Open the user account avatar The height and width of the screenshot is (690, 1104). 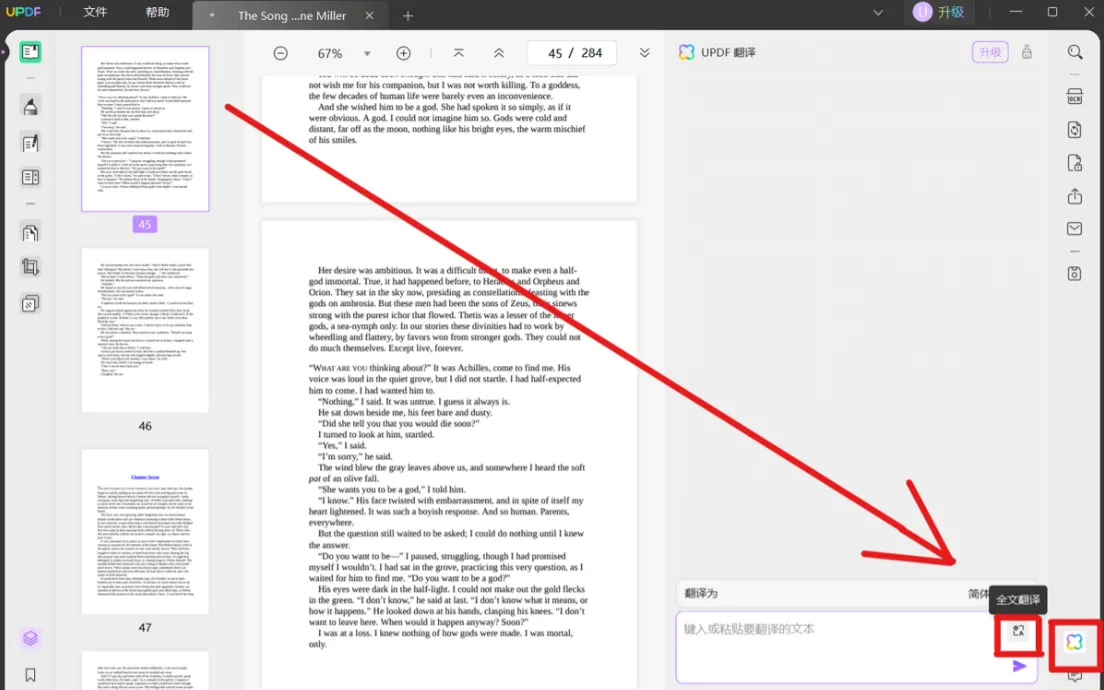[922, 12]
